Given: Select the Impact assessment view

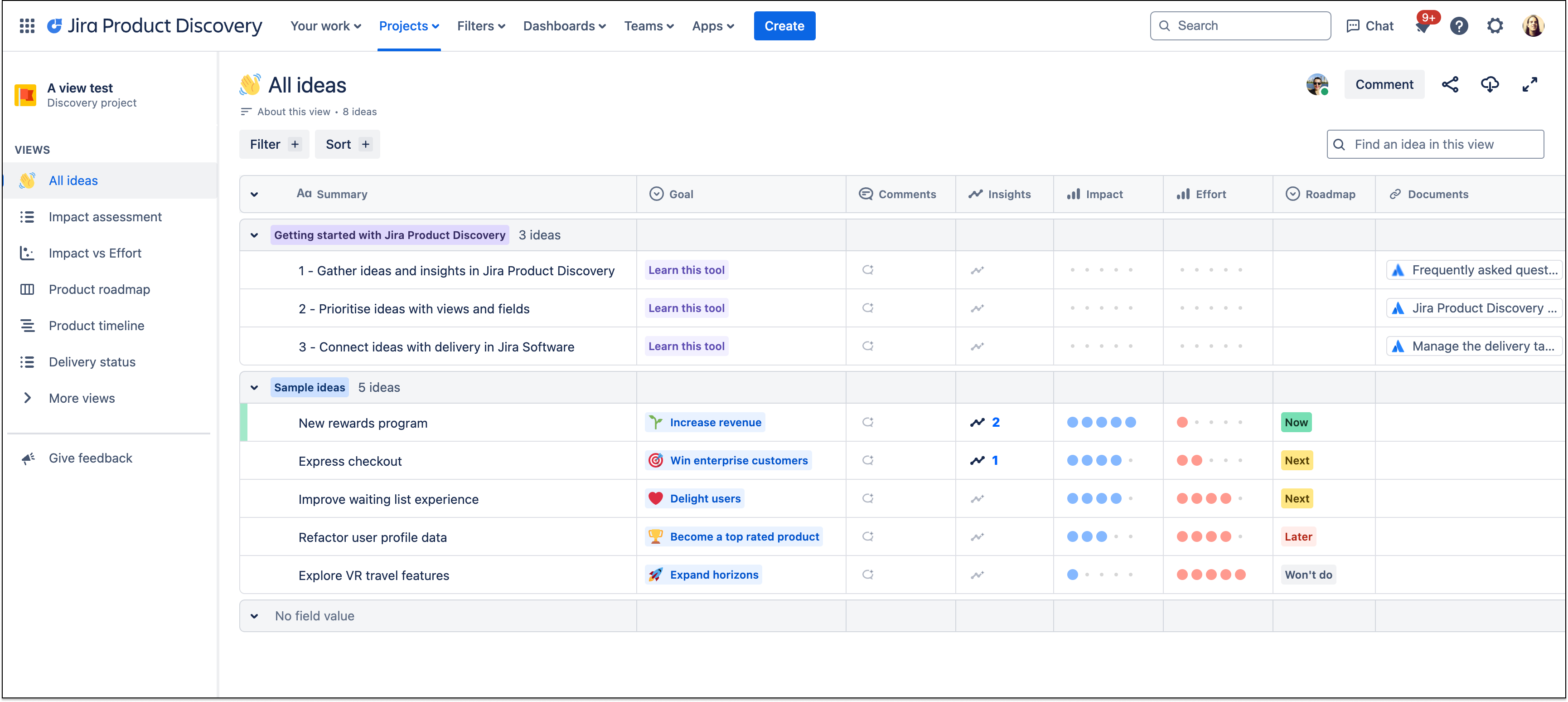Looking at the screenshot, I should pos(105,216).
